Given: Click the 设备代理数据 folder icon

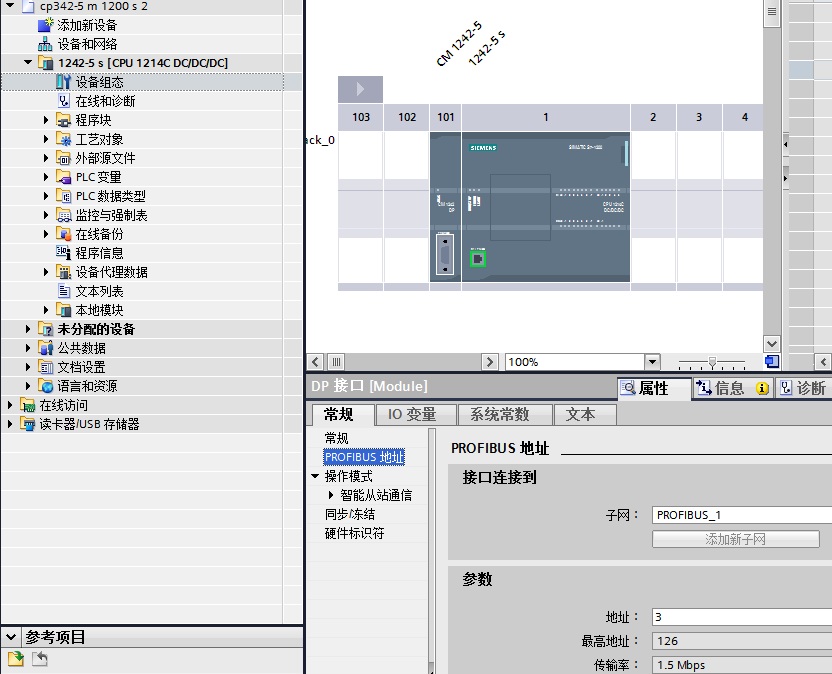Looking at the screenshot, I should [x=64, y=272].
